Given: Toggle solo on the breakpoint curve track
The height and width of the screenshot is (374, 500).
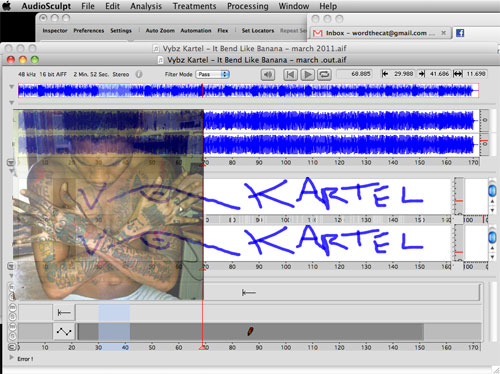Looking at the screenshot, I should coord(13,336).
